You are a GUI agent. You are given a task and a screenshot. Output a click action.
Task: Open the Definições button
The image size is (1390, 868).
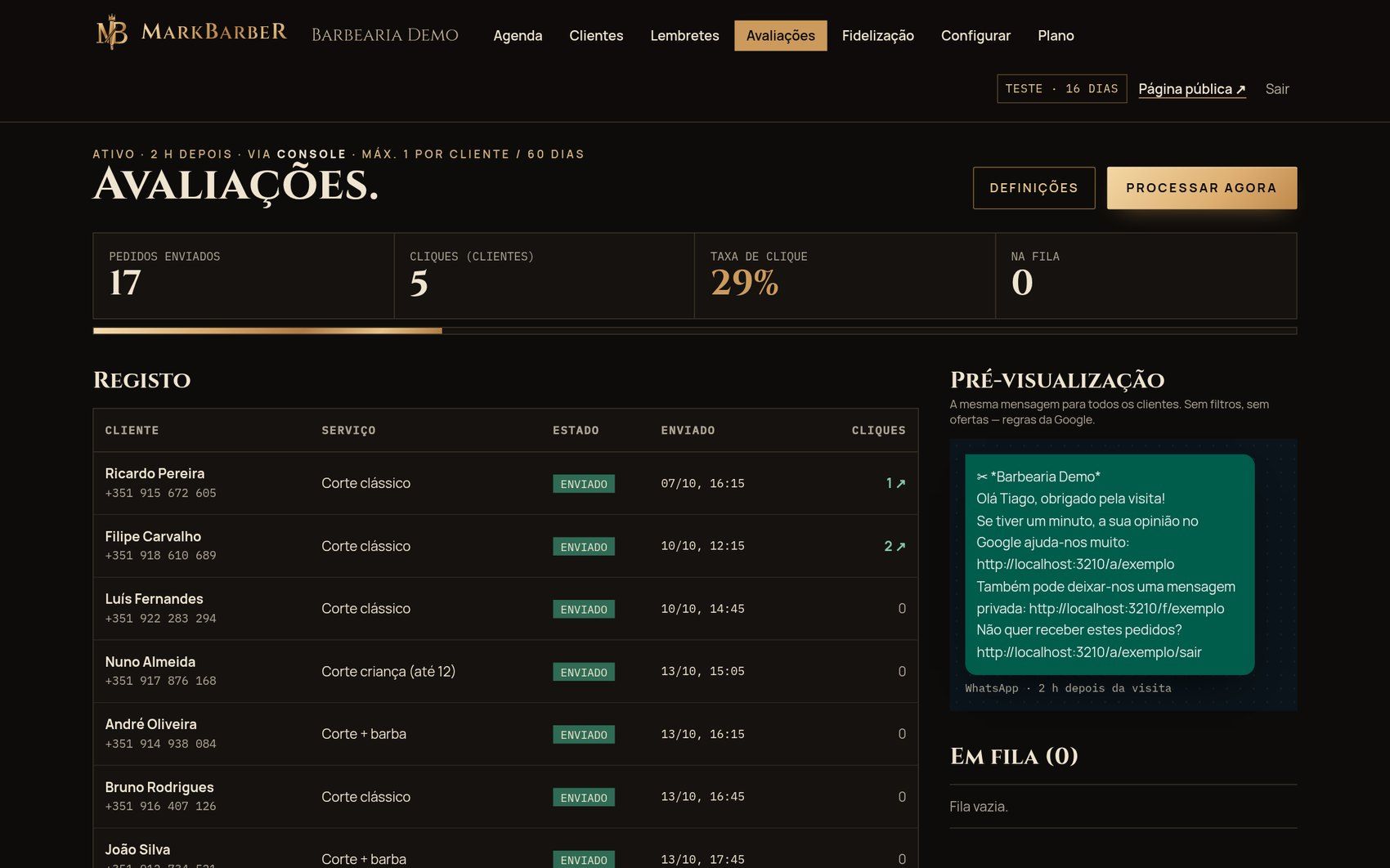1034,188
